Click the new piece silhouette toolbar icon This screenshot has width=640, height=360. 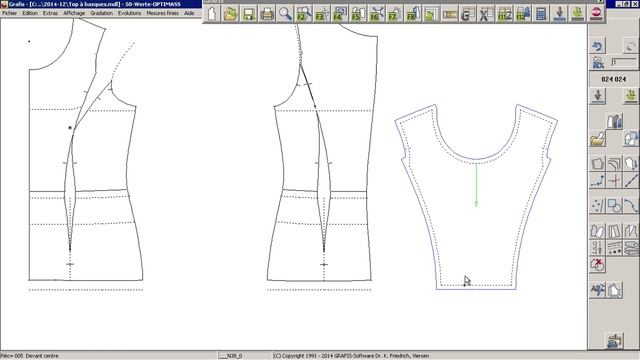click(x=212, y=14)
